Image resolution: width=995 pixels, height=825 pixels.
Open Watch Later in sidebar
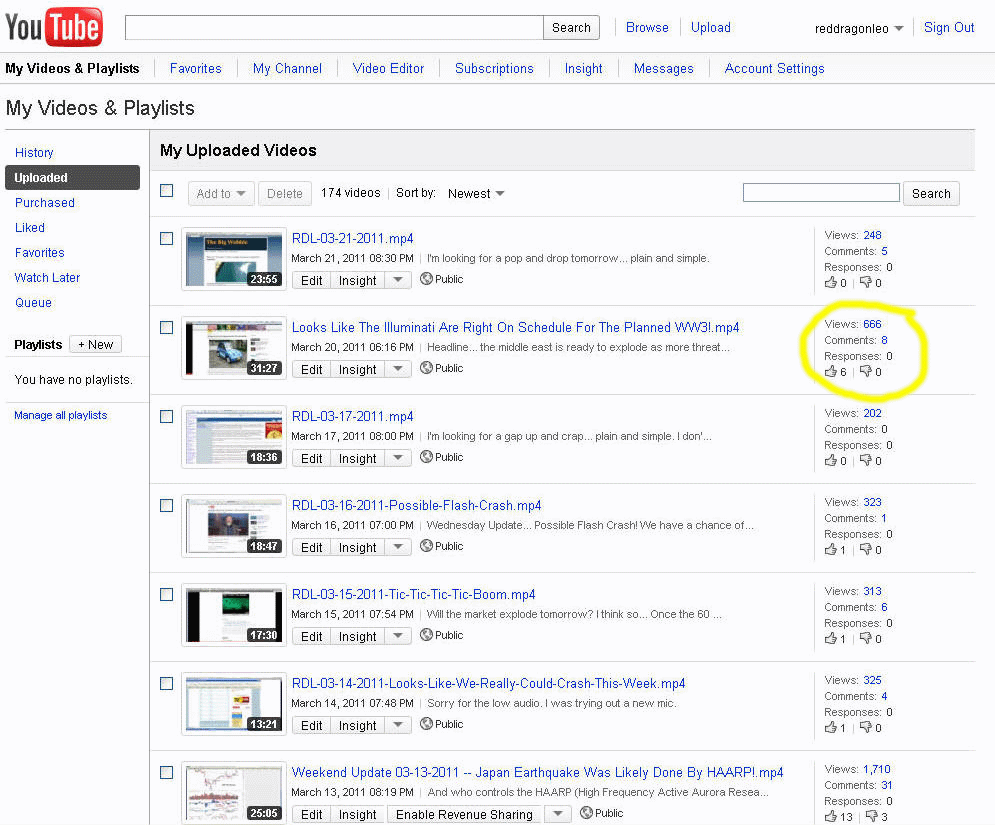48,277
